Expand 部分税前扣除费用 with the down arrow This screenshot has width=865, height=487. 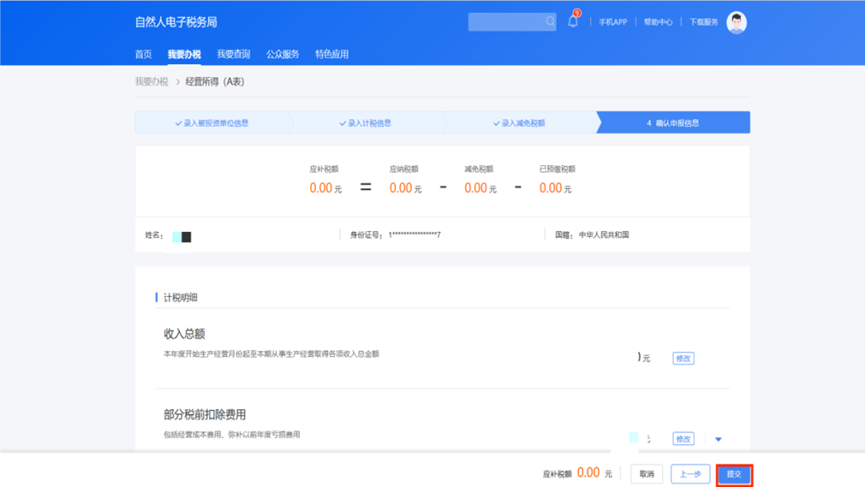coord(718,439)
